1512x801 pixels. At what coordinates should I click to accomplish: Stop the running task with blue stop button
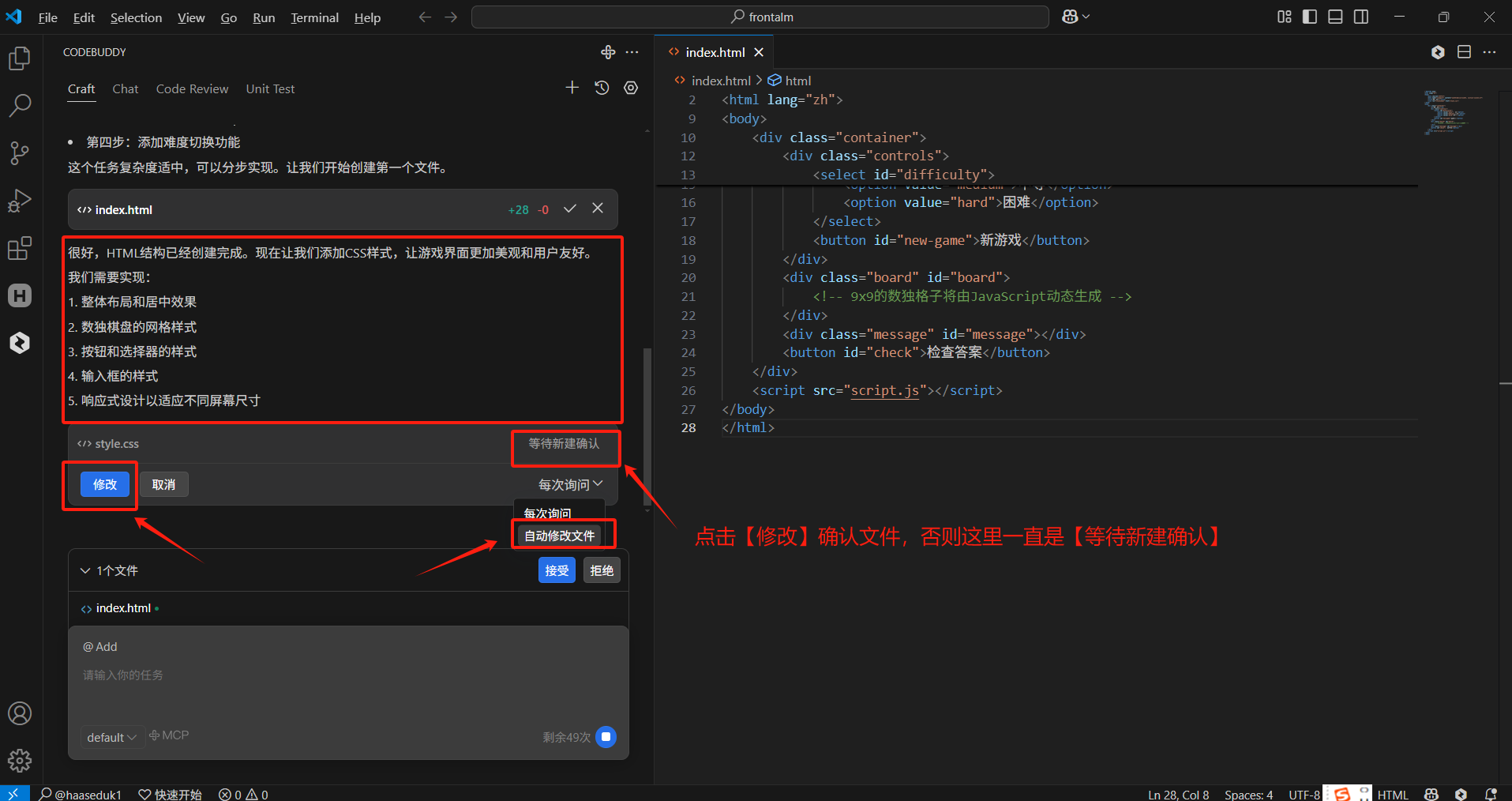click(x=606, y=736)
